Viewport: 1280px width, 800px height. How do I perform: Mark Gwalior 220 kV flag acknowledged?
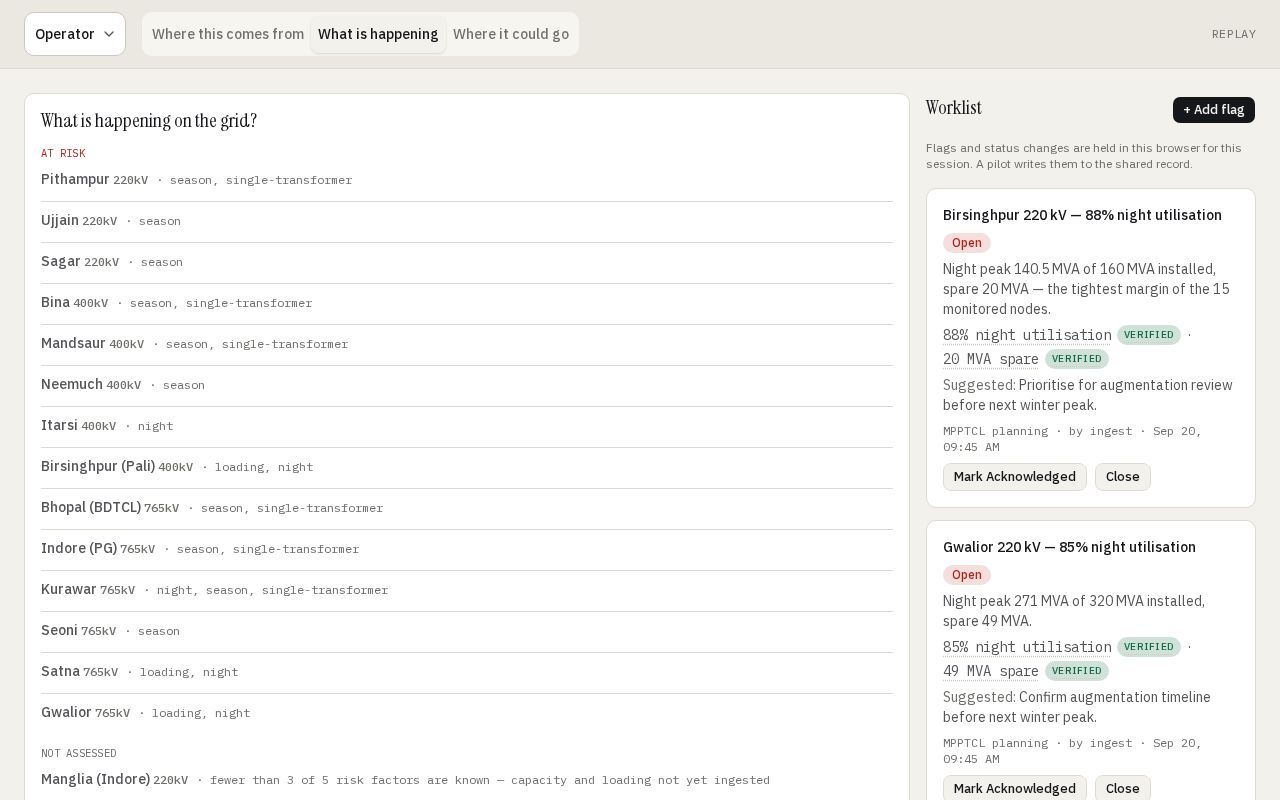pyautogui.click(x=1015, y=788)
